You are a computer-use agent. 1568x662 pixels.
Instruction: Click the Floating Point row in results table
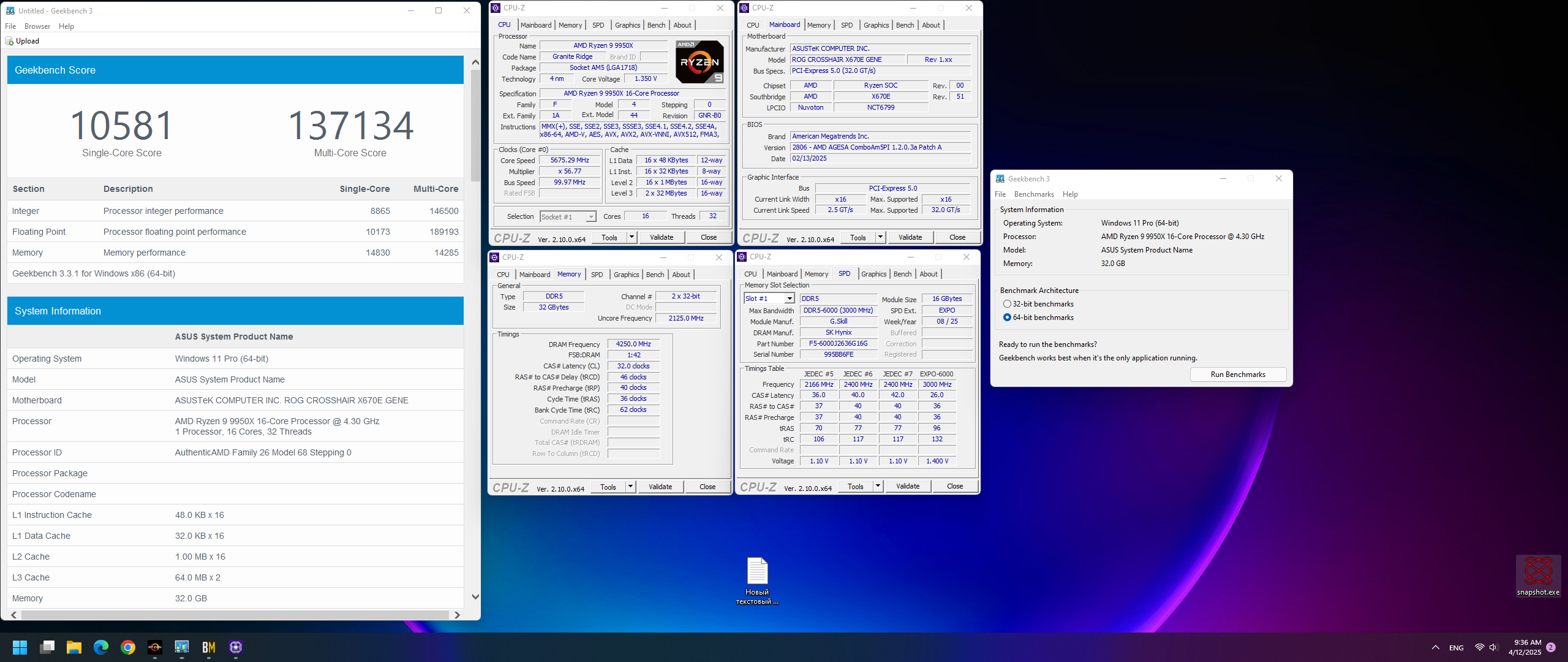tap(235, 232)
